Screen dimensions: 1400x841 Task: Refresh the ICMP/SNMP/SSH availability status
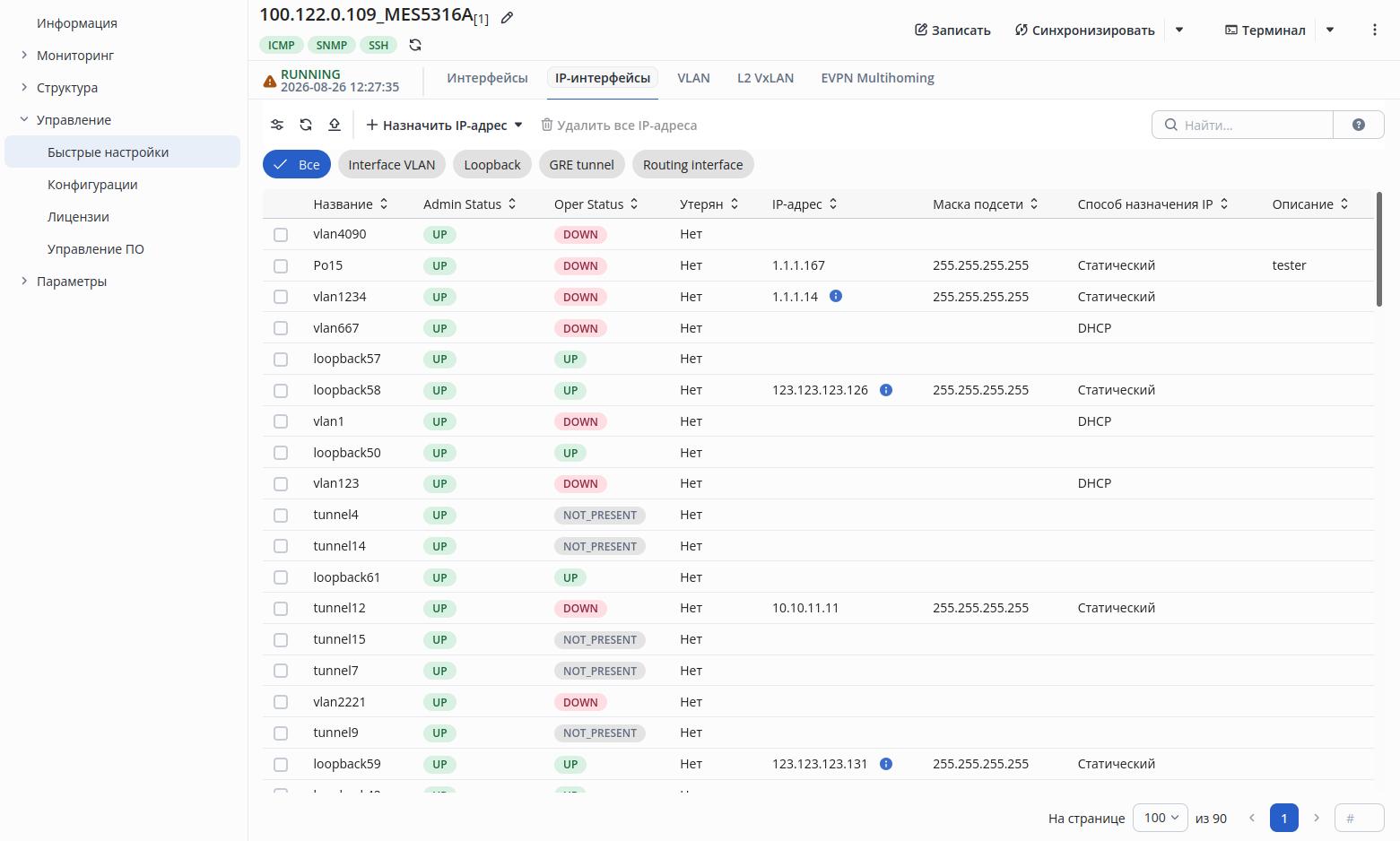415,45
